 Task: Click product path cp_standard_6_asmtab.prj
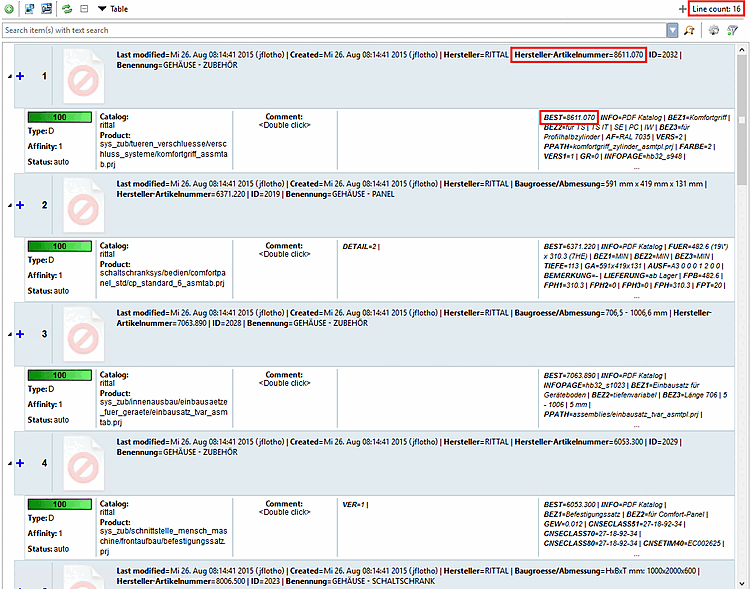pos(163,278)
